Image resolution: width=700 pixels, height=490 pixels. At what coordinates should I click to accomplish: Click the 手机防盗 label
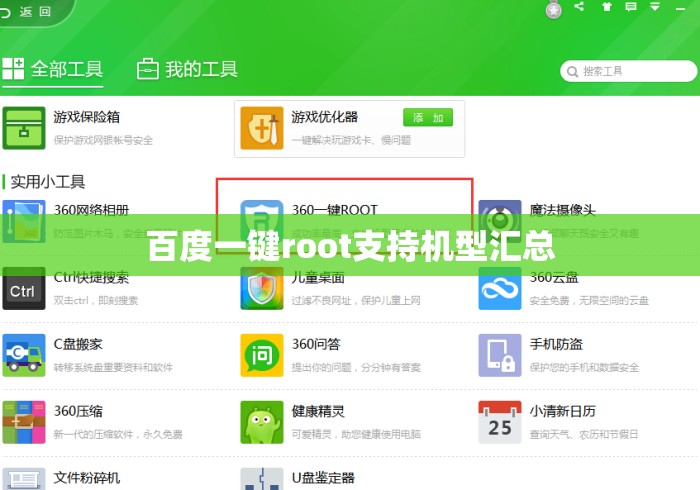(x=556, y=345)
